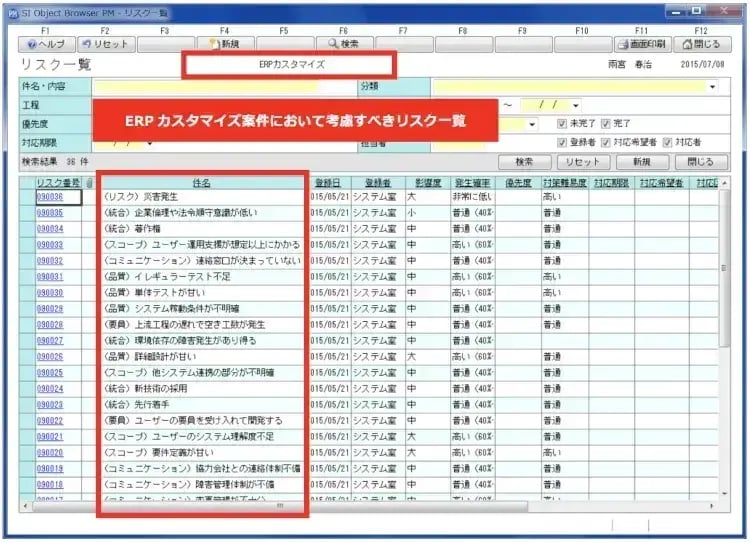Toggle the 未完了 checkbox

(x=562, y=124)
